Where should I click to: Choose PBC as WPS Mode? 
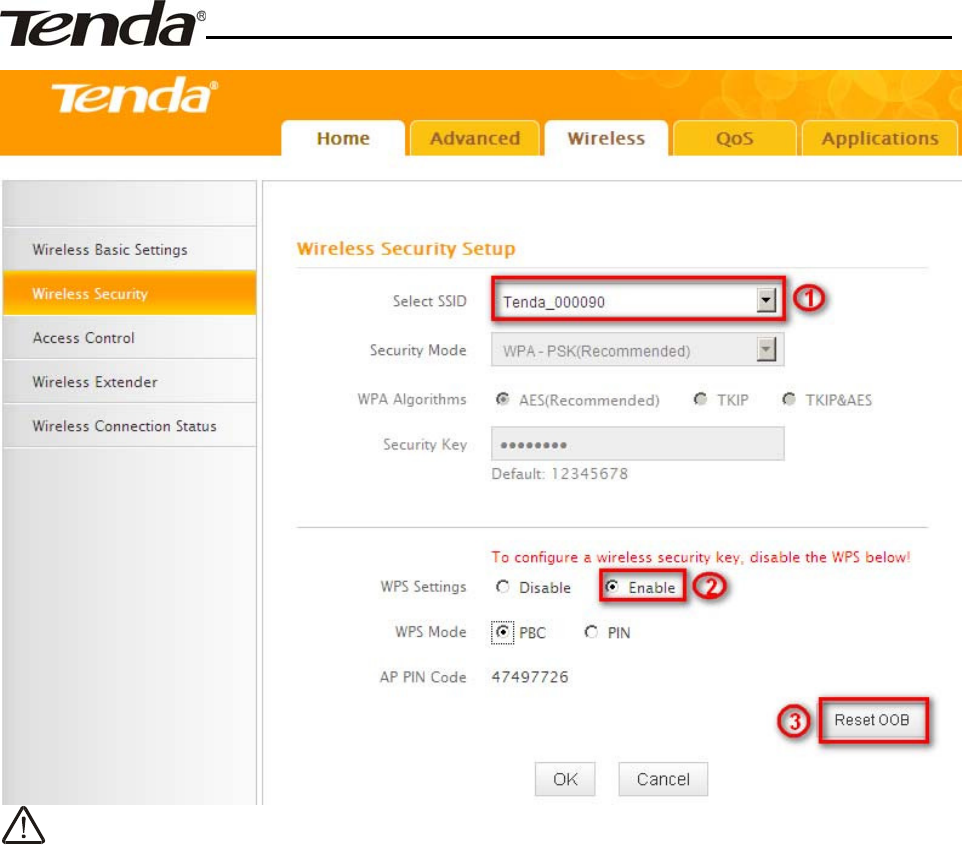[x=502, y=631]
